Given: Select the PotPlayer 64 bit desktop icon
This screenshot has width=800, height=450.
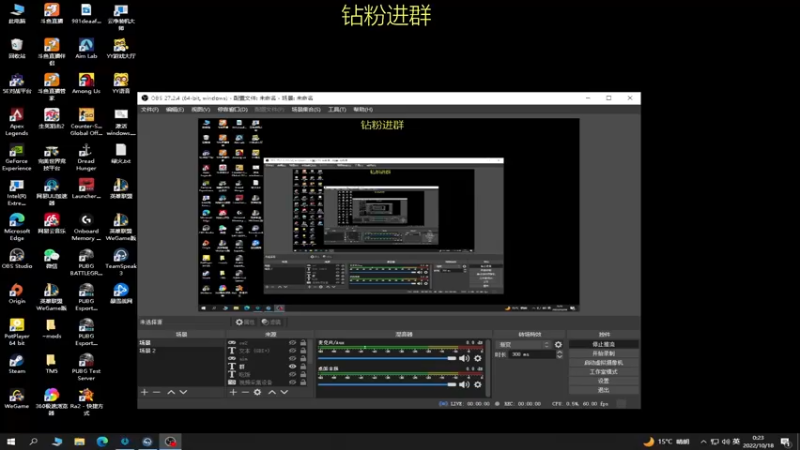Looking at the screenshot, I should click(16, 332).
